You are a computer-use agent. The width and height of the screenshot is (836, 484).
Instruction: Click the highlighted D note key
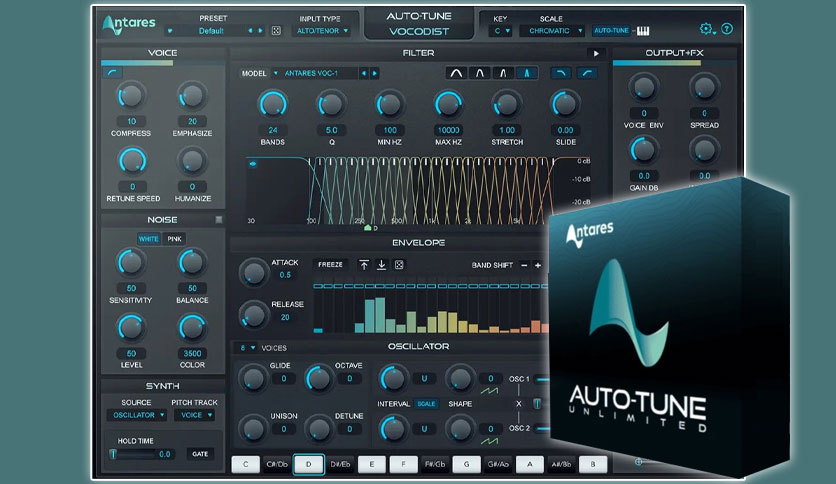(x=308, y=464)
